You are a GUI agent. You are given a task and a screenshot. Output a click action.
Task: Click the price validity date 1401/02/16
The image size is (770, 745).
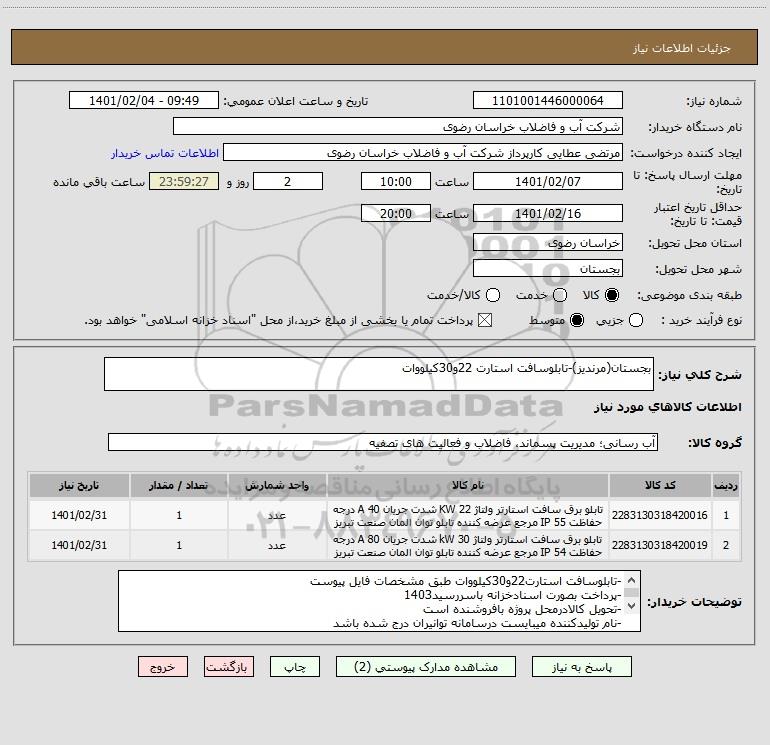(x=548, y=213)
